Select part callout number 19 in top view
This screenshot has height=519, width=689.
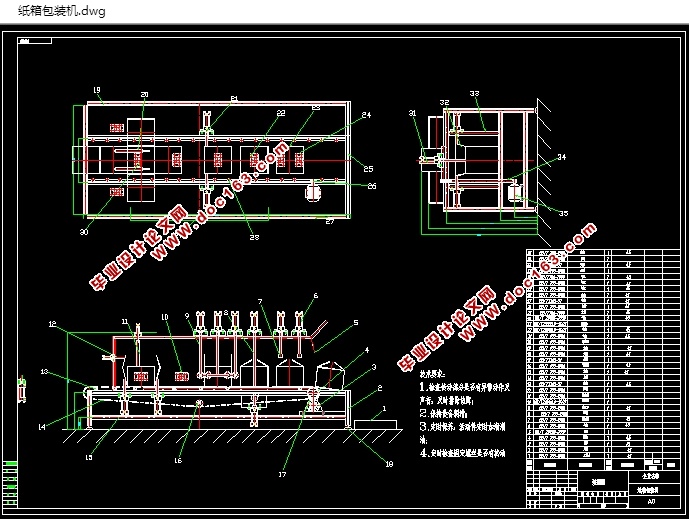[x=97, y=90]
